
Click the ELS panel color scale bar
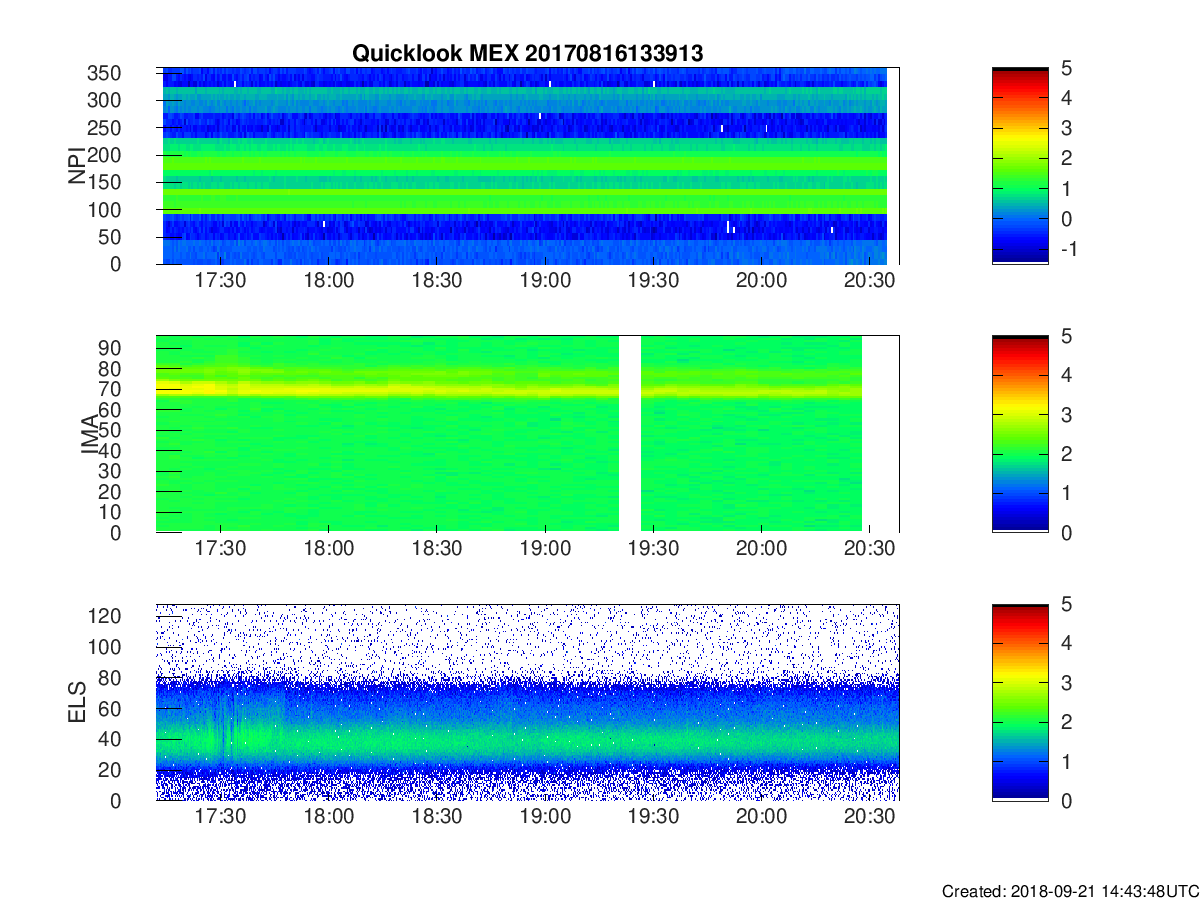(x=1020, y=702)
